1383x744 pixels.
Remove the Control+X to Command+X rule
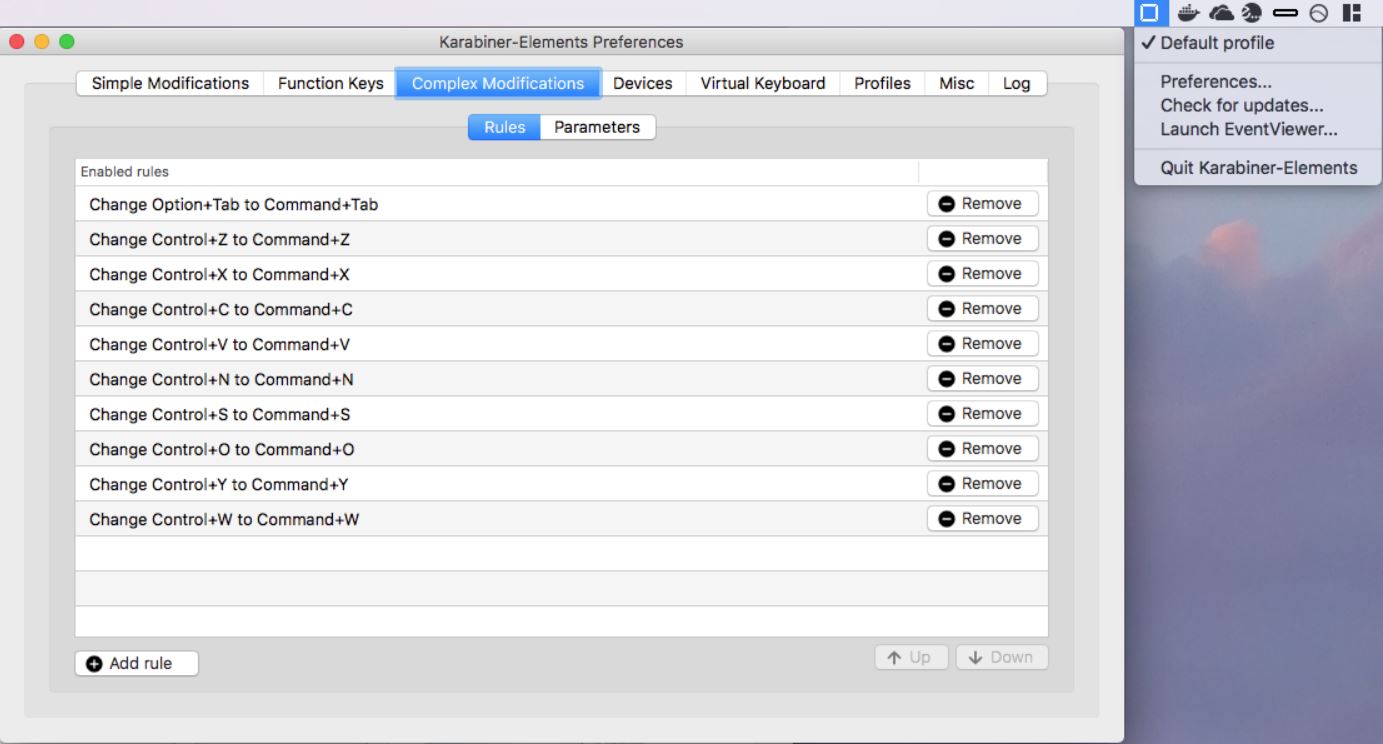tap(982, 274)
